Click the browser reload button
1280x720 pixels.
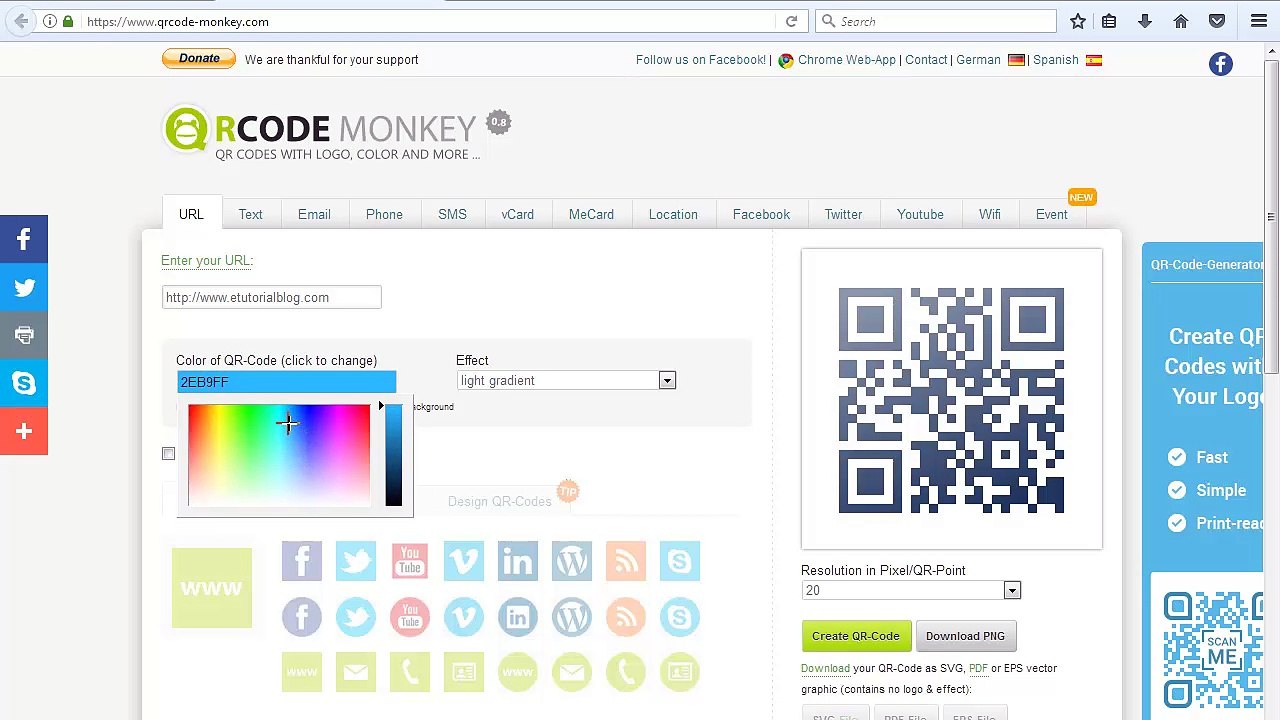tap(791, 21)
